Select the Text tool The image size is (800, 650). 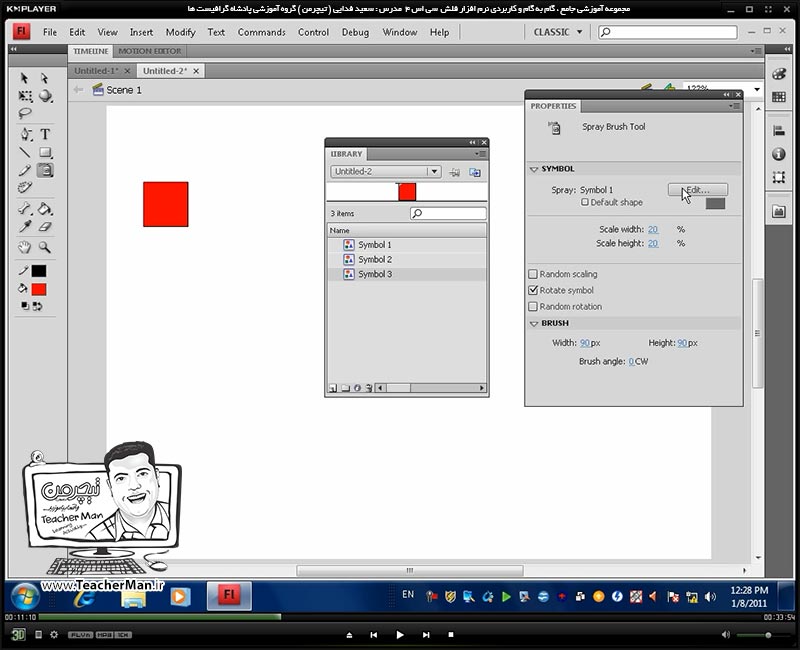click(x=45, y=134)
